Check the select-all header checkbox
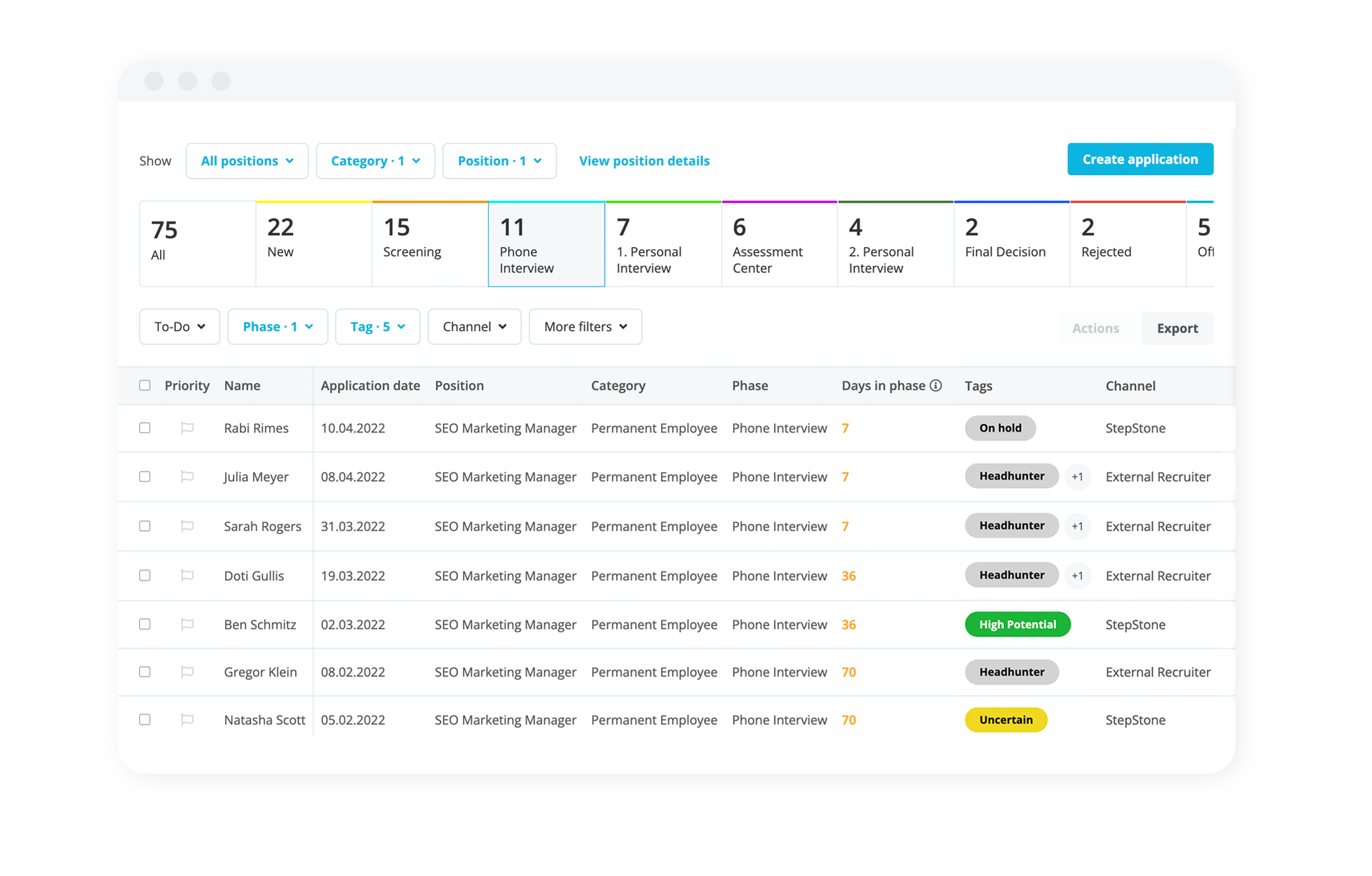The height and width of the screenshot is (876, 1372). click(145, 386)
